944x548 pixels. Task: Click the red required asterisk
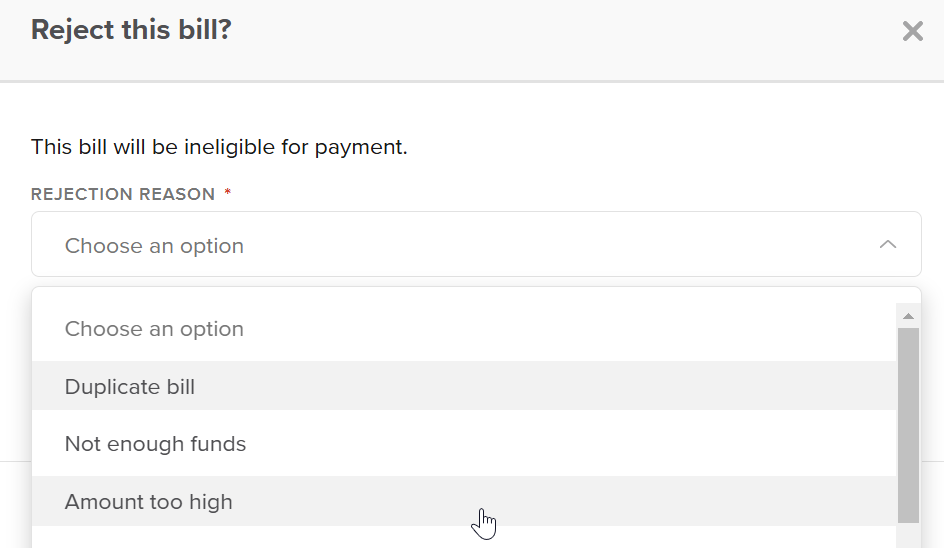[x=228, y=194]
